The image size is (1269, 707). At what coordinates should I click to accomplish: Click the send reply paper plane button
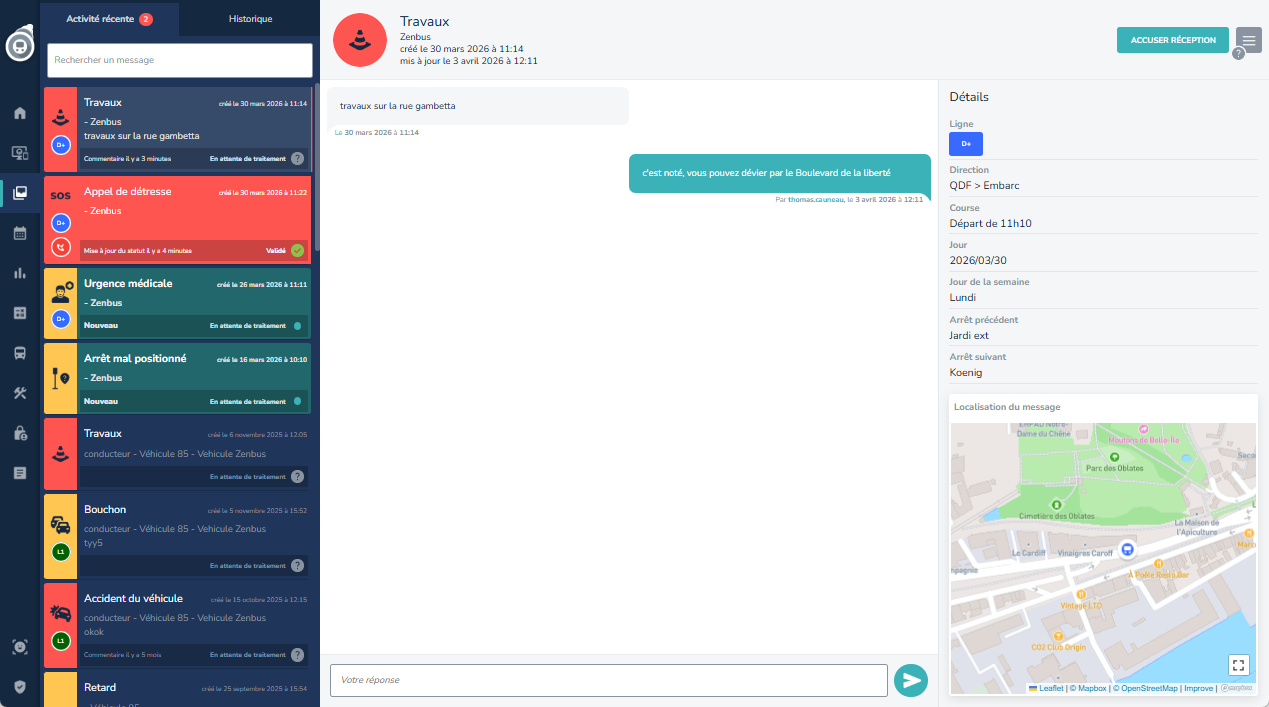(x=910, y=681)
